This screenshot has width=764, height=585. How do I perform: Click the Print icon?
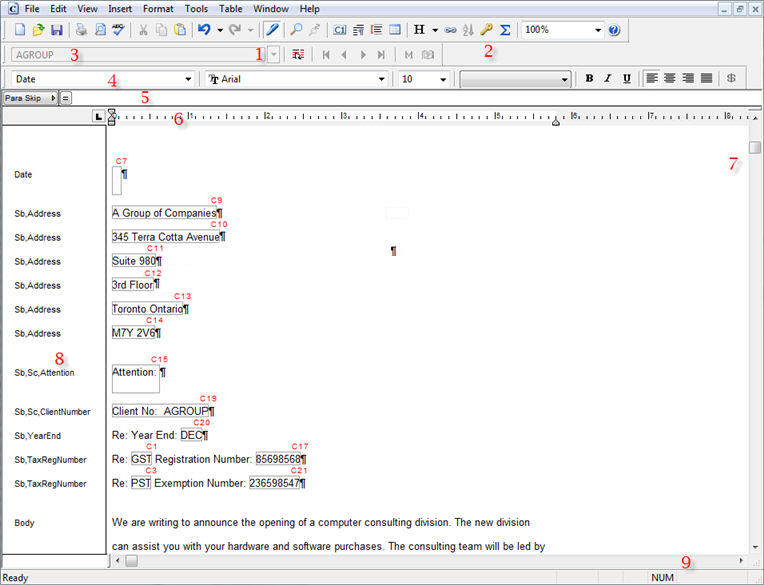pos(81,30)
